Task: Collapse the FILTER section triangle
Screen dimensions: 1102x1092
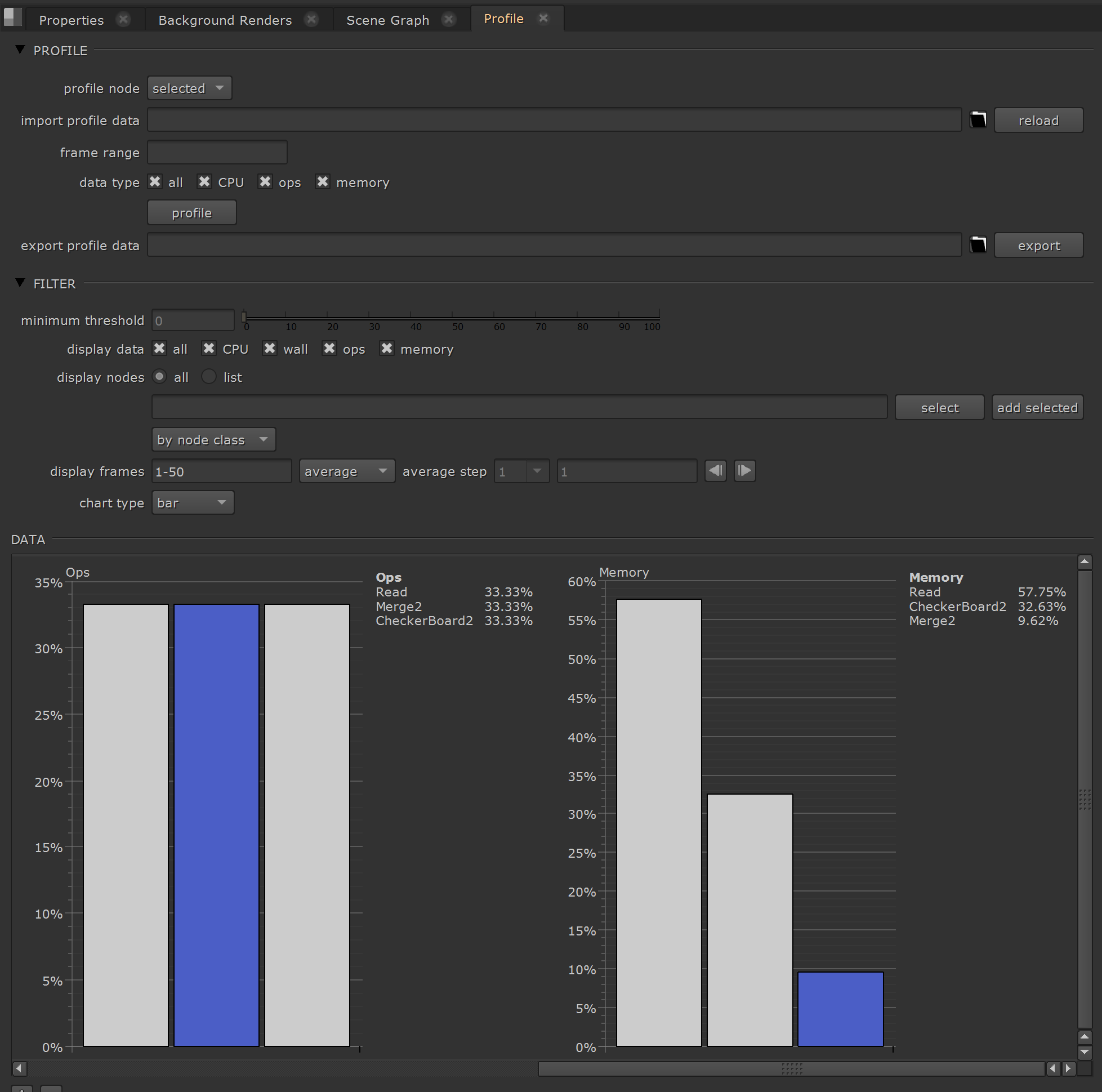Action: [20, 283]
